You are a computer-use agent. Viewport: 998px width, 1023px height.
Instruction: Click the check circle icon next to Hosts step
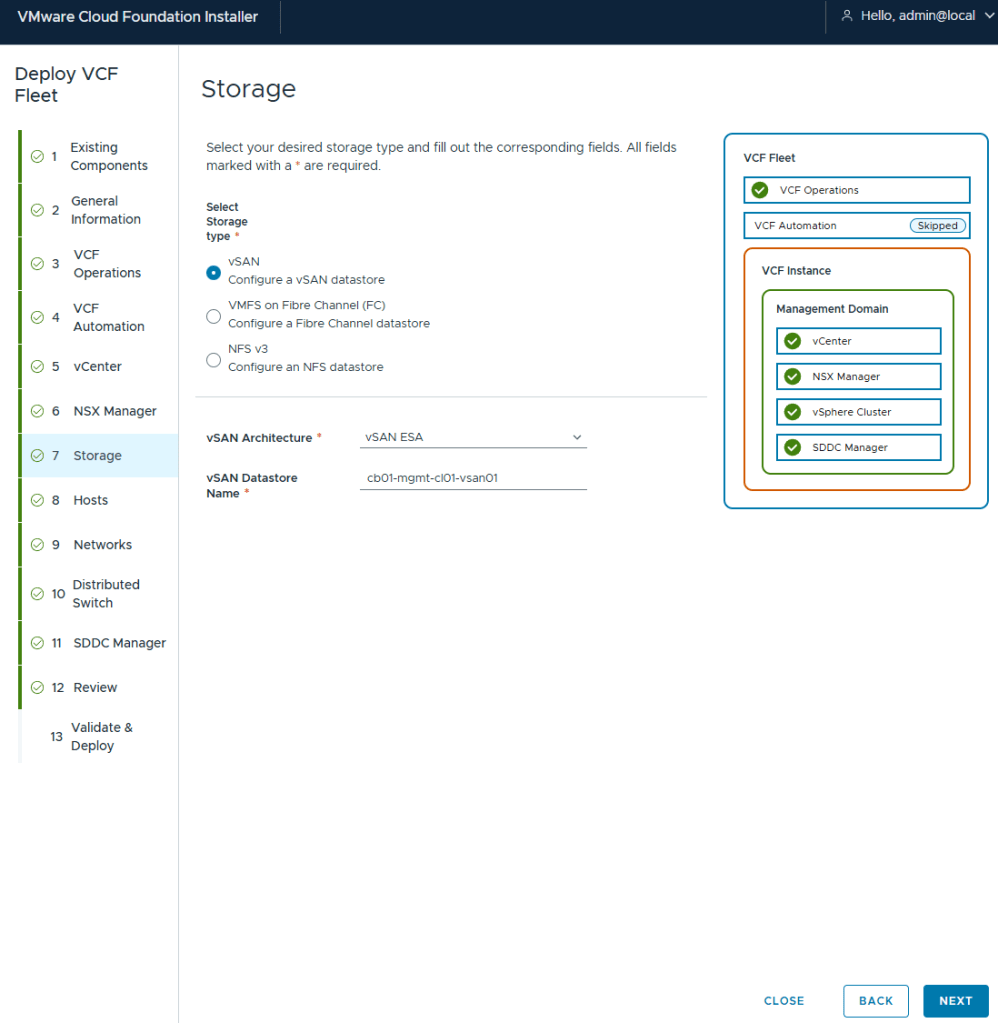[x=37, y=500]
